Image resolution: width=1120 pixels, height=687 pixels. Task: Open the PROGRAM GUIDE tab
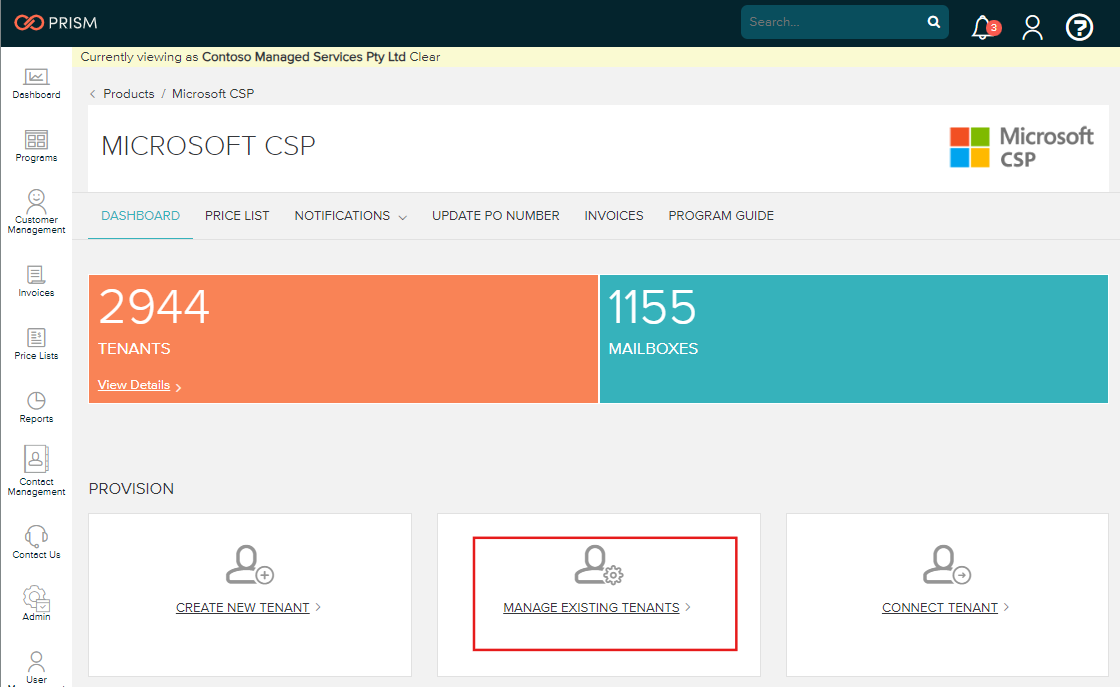(721, 215)
